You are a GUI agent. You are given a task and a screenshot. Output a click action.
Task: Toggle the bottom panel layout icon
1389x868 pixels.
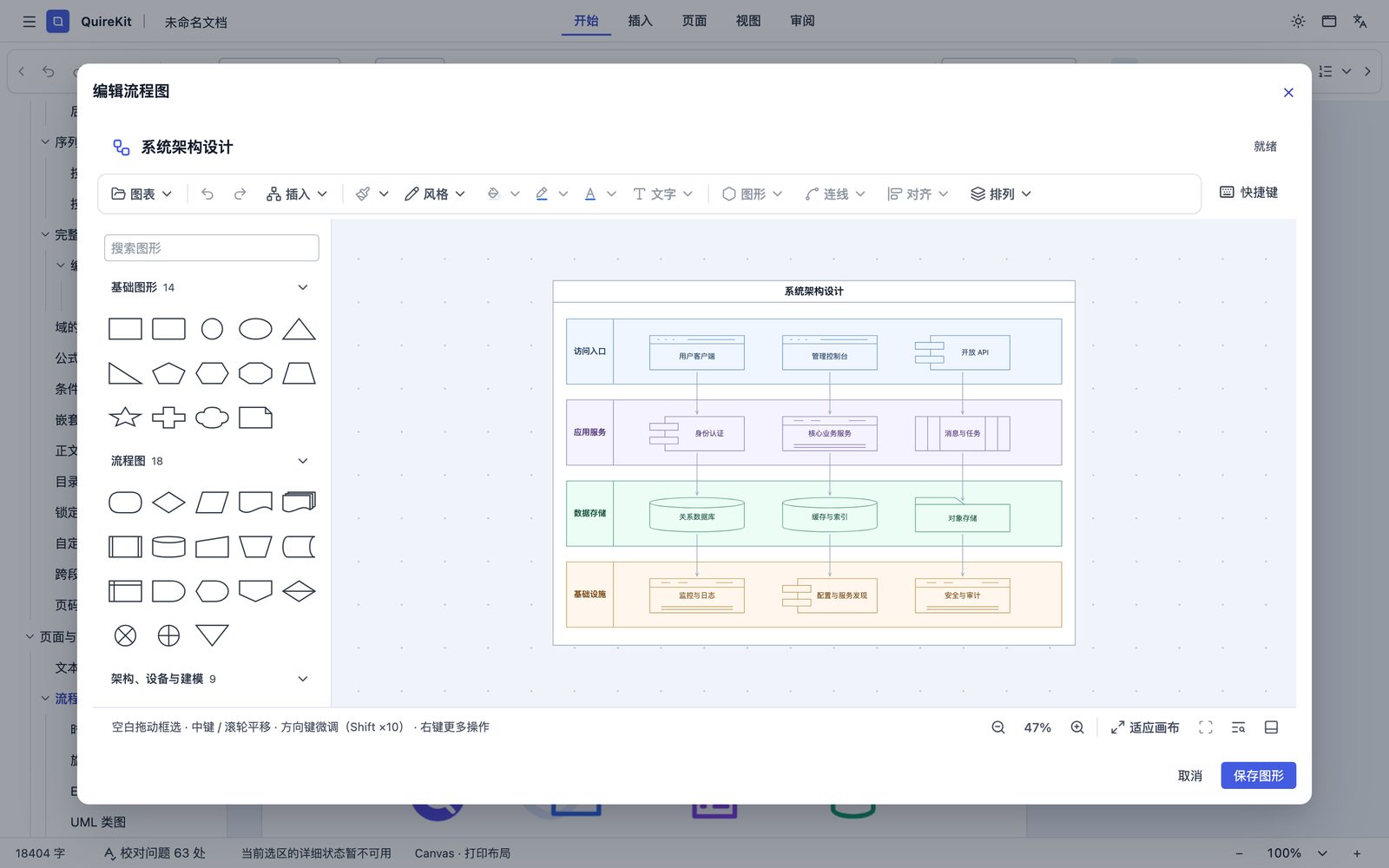click(1271, 727)
